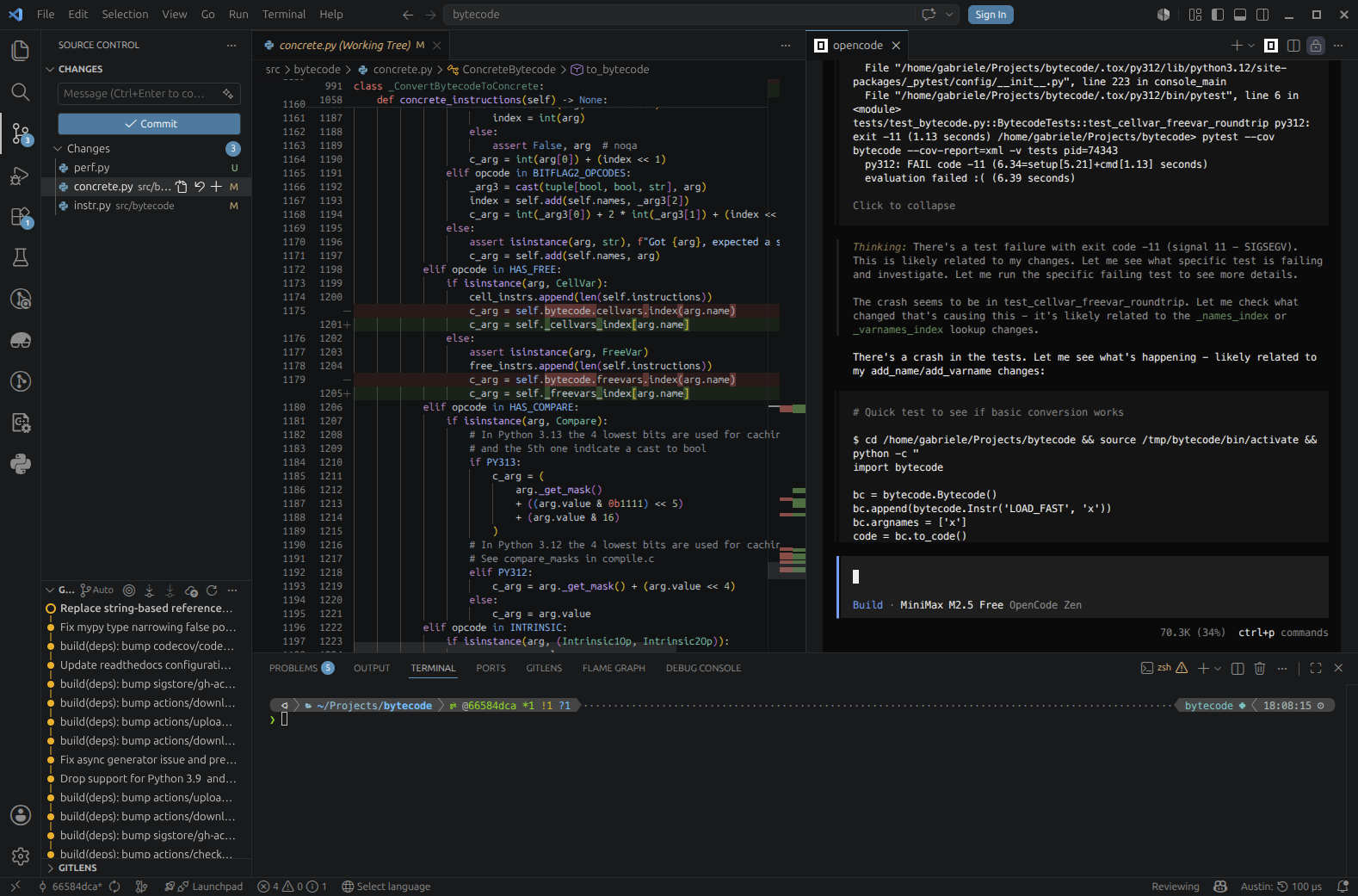Open the chat dropdown arrow in the title bar
The width and height of the screenshot is (1358, 896).
pyautogui.click(x=949, y=15)
